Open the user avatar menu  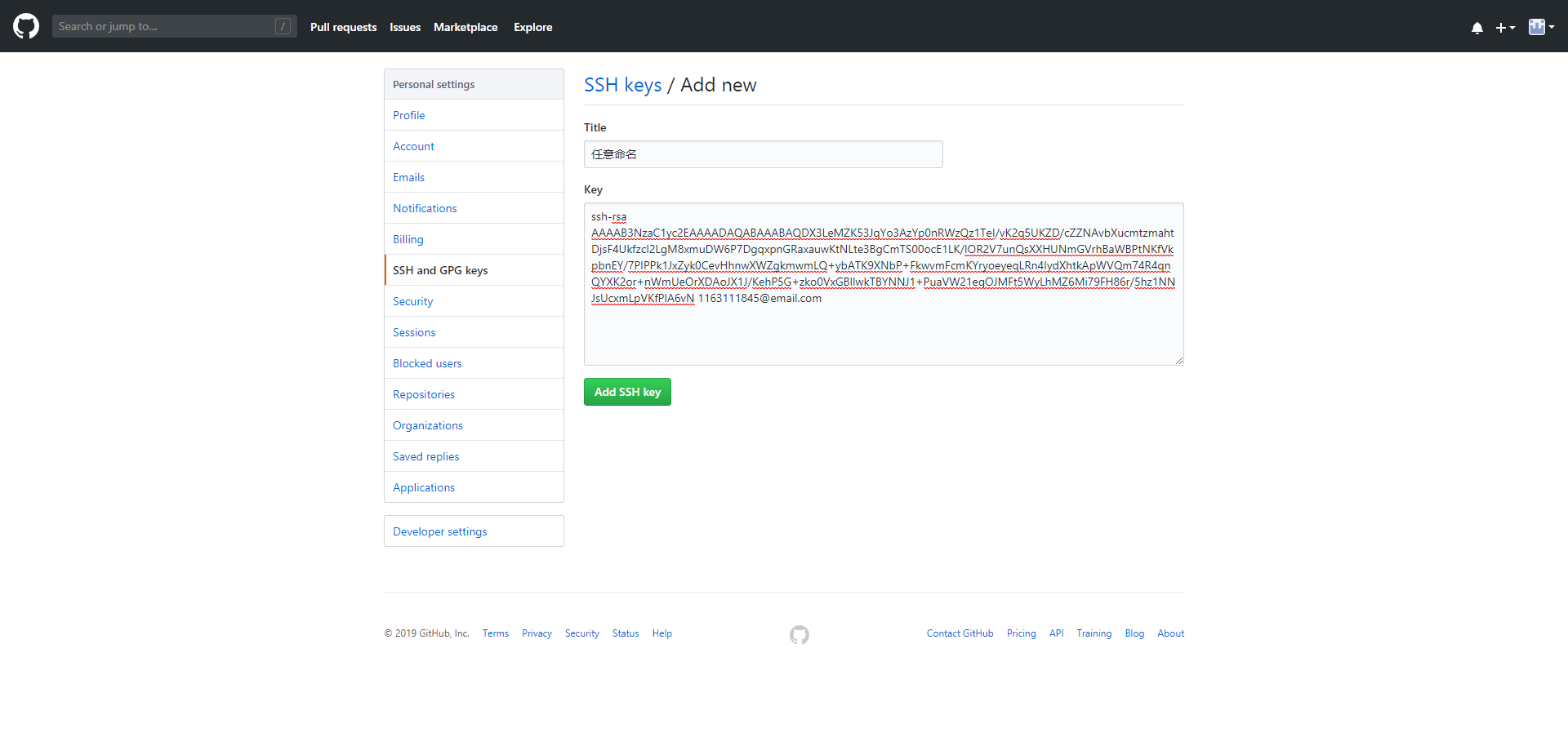[1541, 27]
